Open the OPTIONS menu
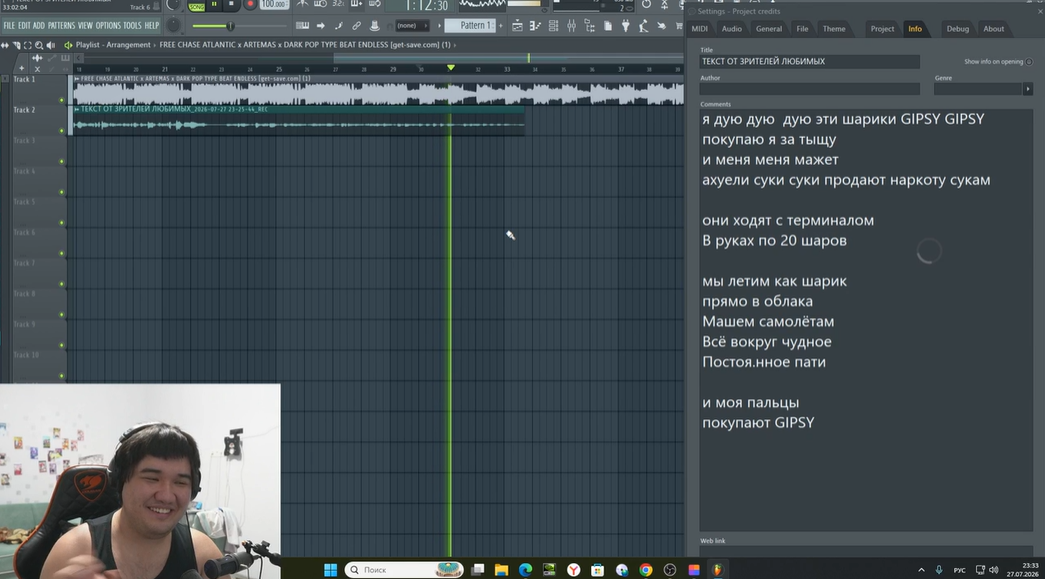 (x=108, y=25)
